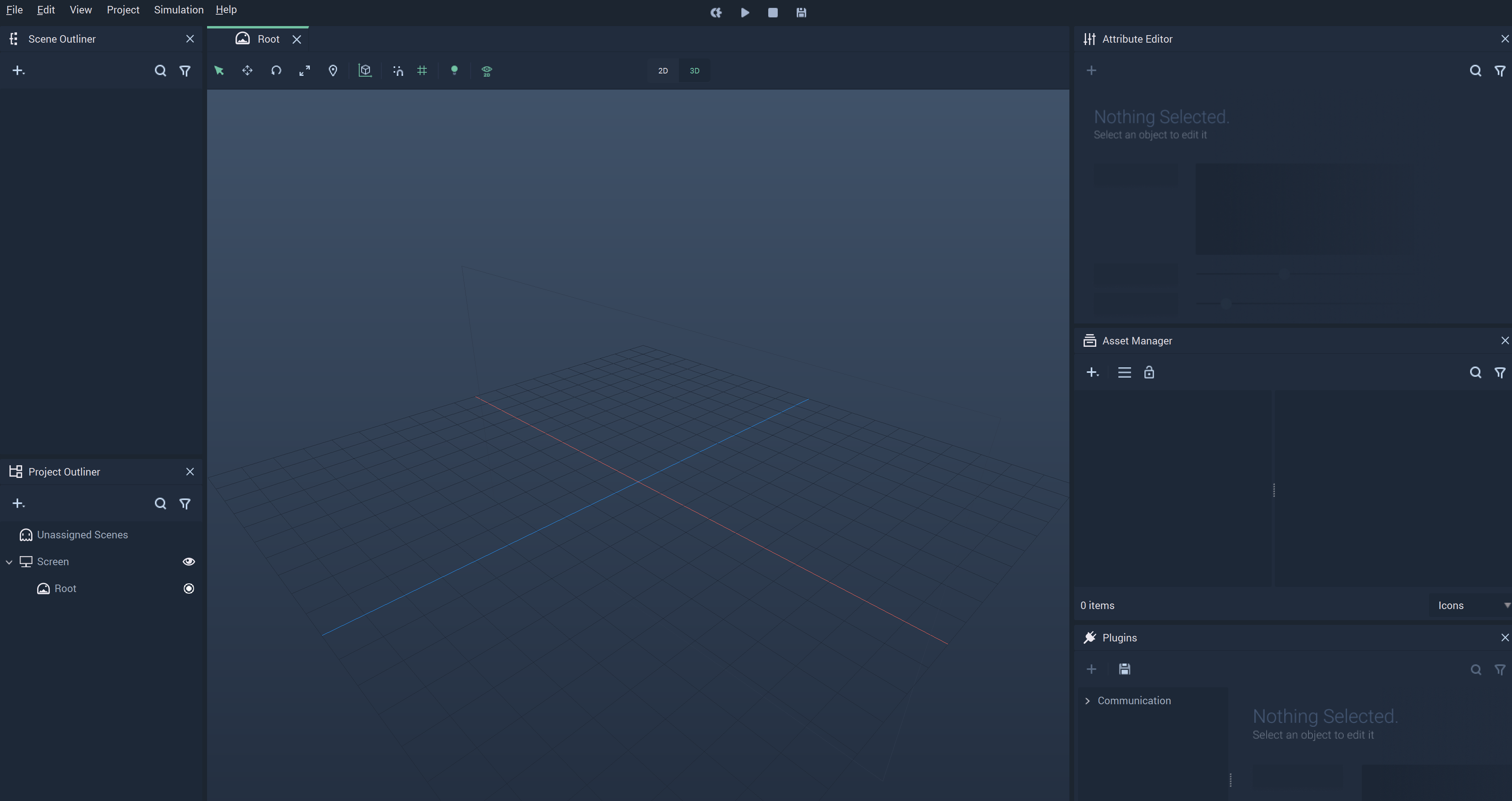Add new object in Scene Outliner

[x=18, y=70]
